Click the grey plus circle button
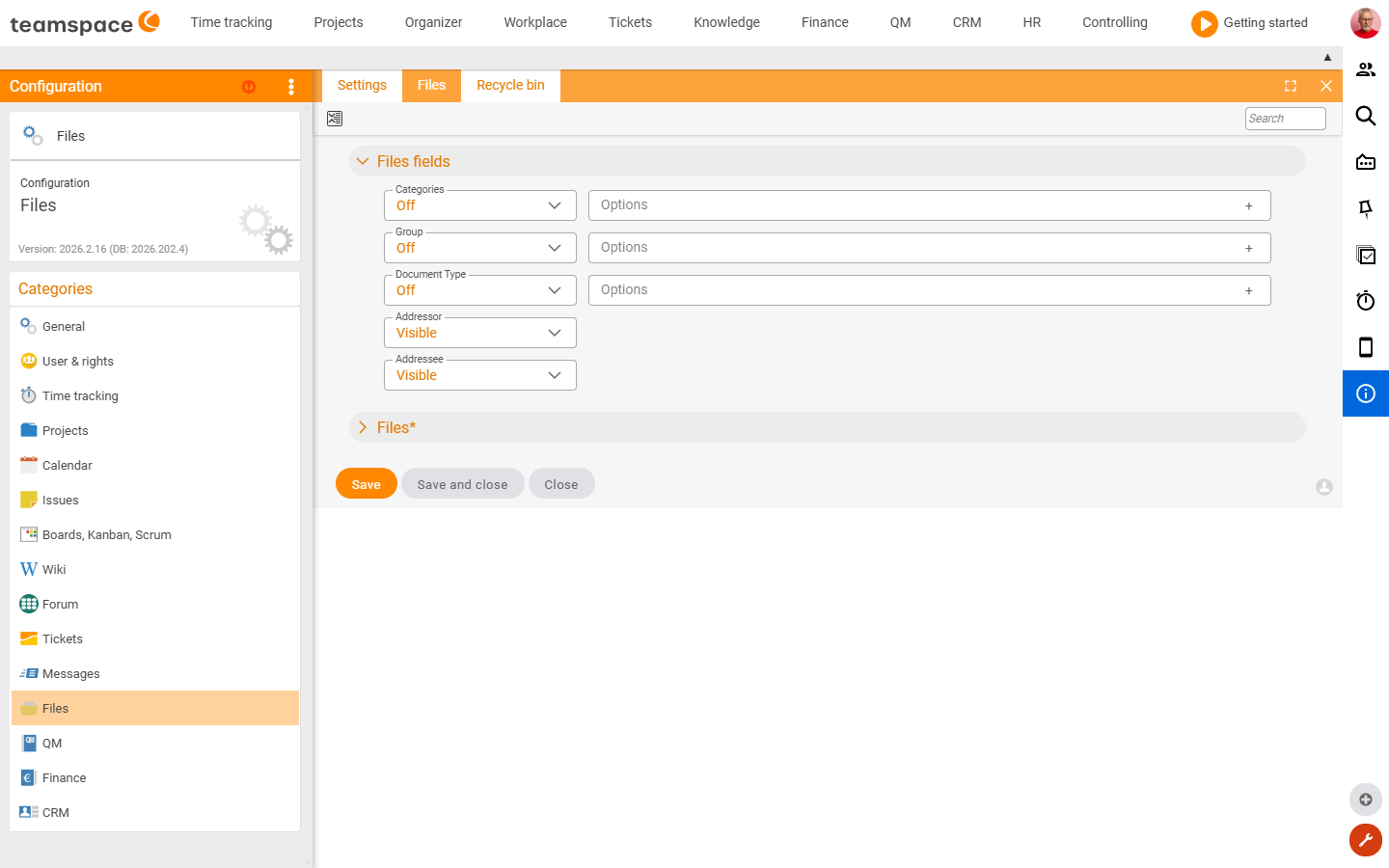 point(1366,800)
